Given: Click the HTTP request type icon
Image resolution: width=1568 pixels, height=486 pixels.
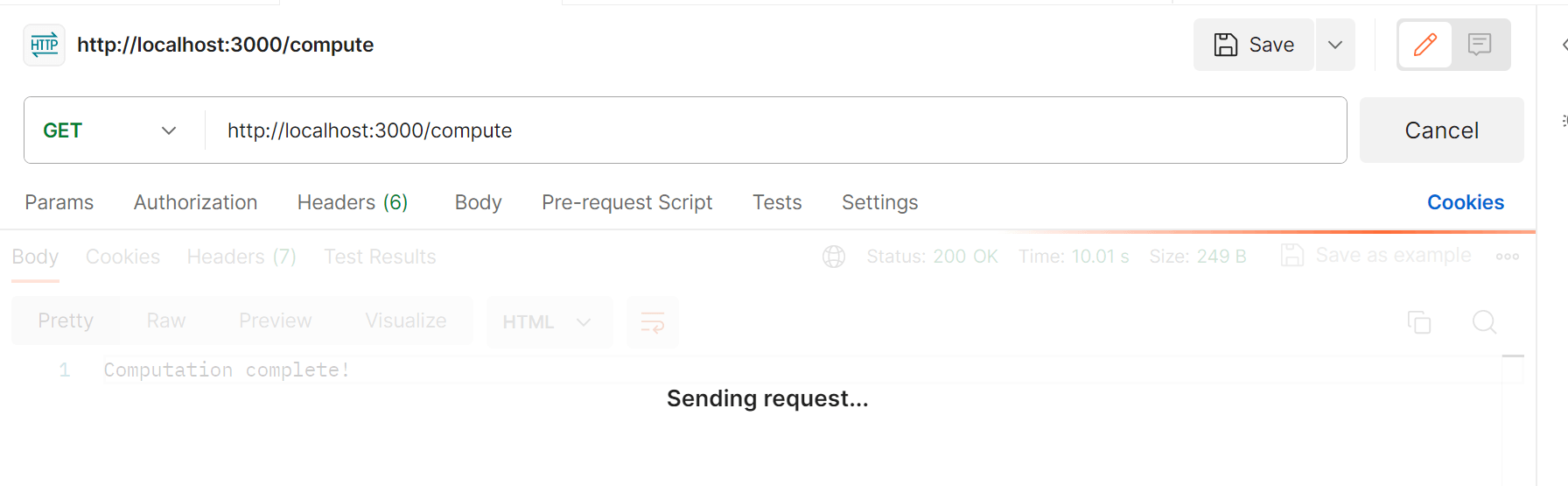Looking at the screenshot, I should (x=44, y=45).
